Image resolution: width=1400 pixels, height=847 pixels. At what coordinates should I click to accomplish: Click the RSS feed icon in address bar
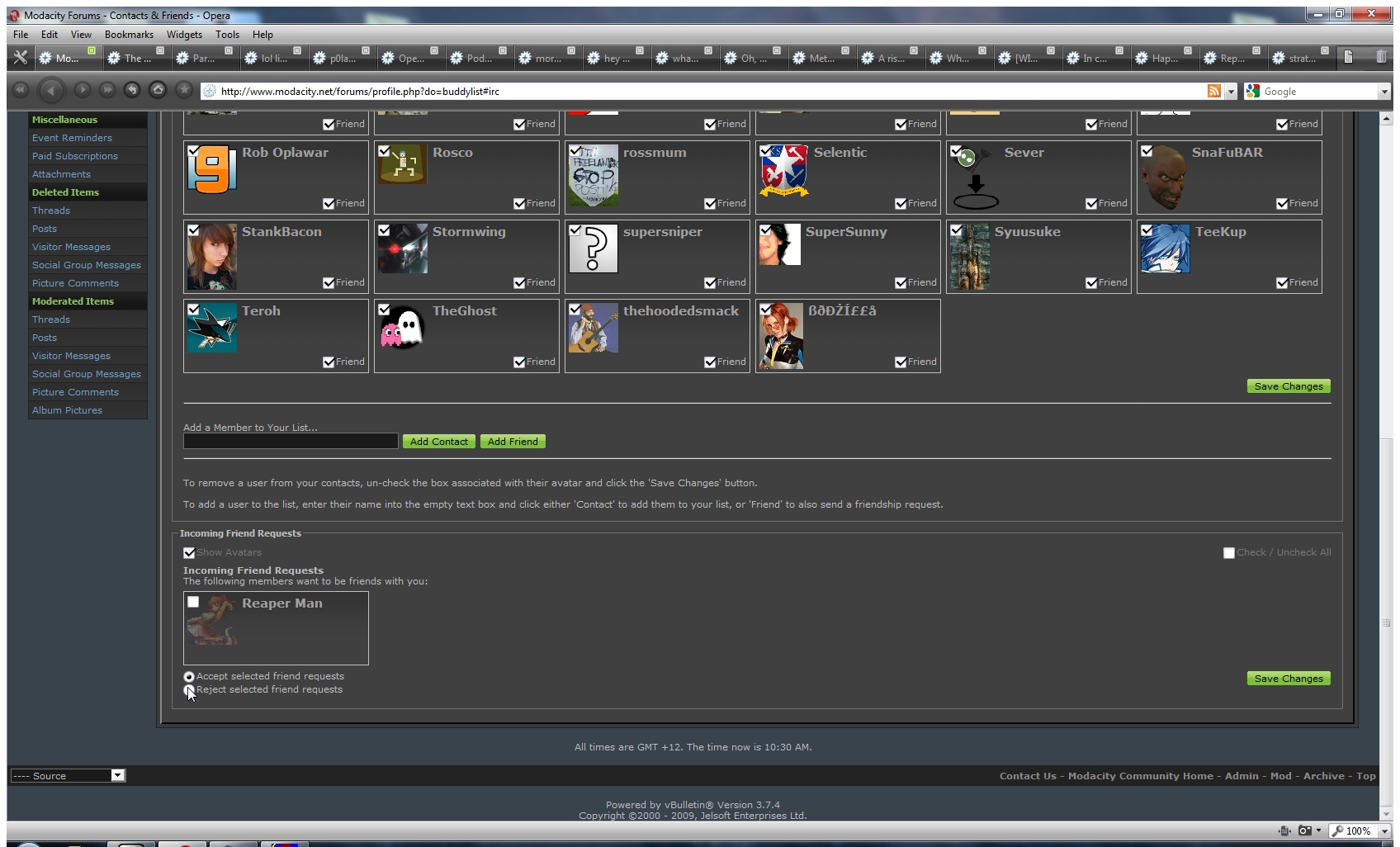click(x=1213, y=91)
